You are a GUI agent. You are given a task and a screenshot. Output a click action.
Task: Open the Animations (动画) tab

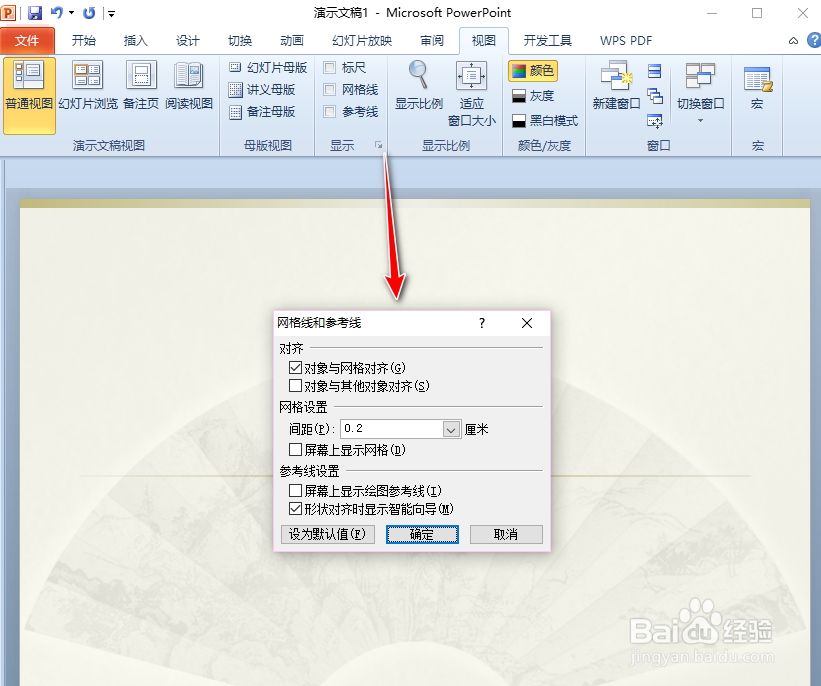[292, 41]
